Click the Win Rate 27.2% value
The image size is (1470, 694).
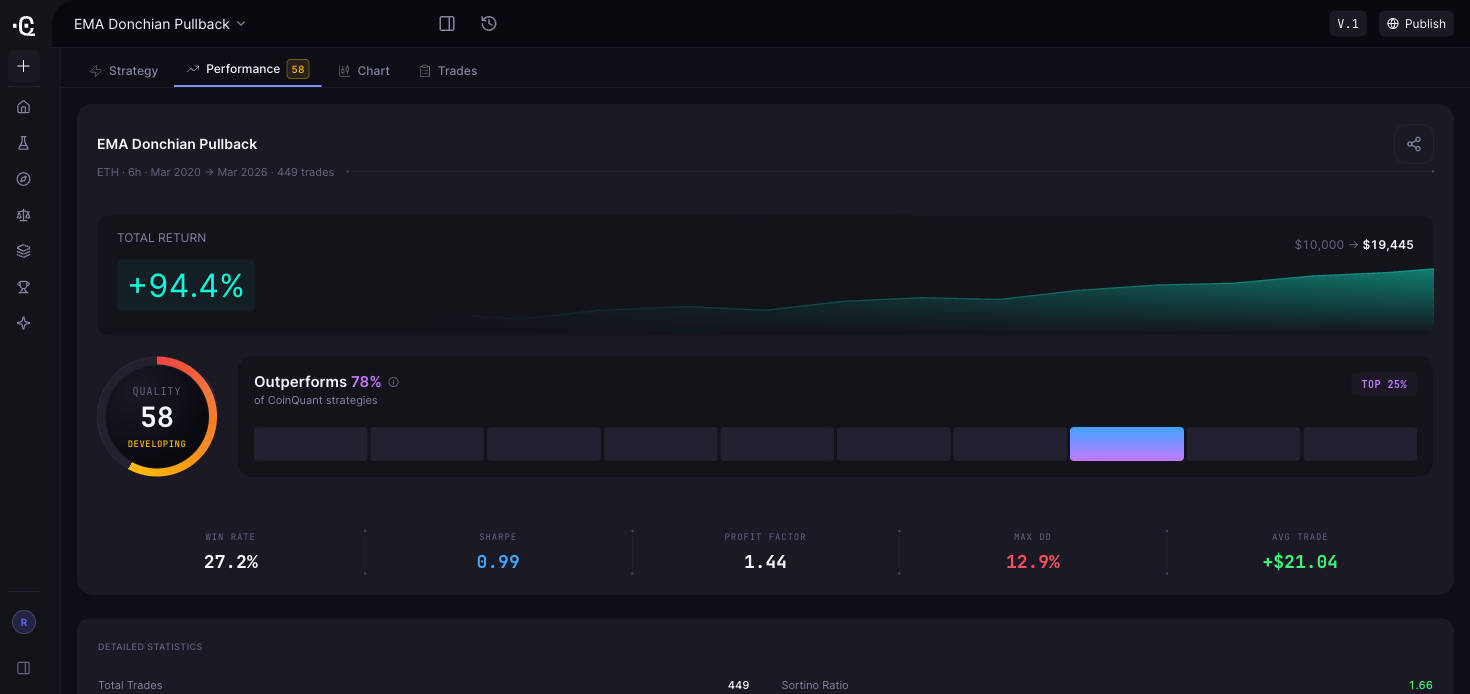click(231, 562)
